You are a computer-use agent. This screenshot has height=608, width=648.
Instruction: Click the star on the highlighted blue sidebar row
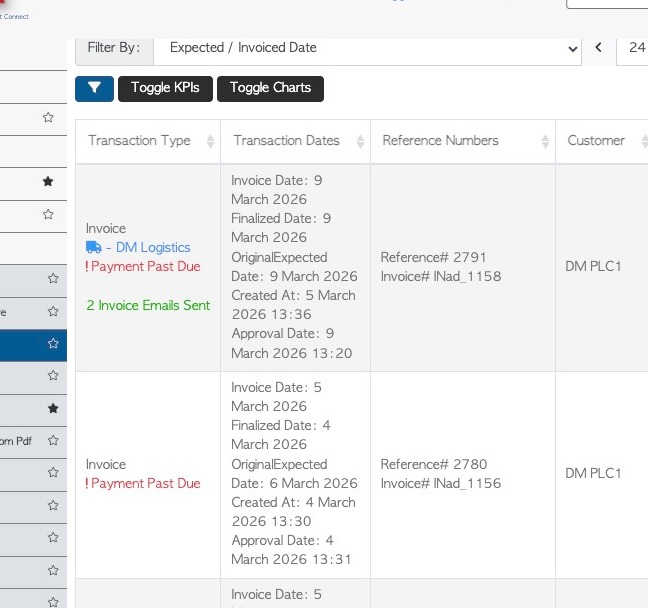[x=53, y=344]
